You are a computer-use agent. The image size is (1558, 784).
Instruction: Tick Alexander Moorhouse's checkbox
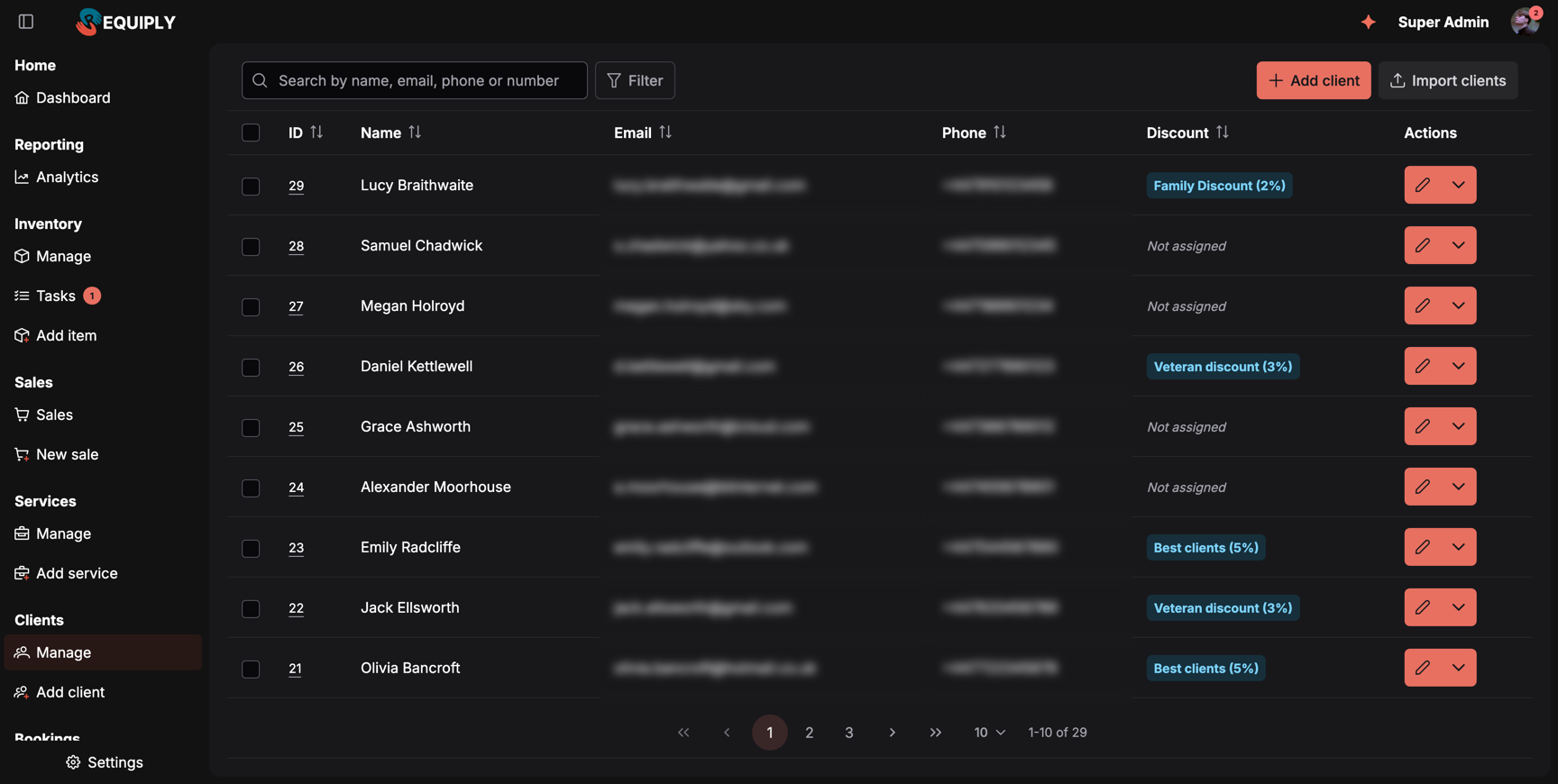tap(251, 488)
